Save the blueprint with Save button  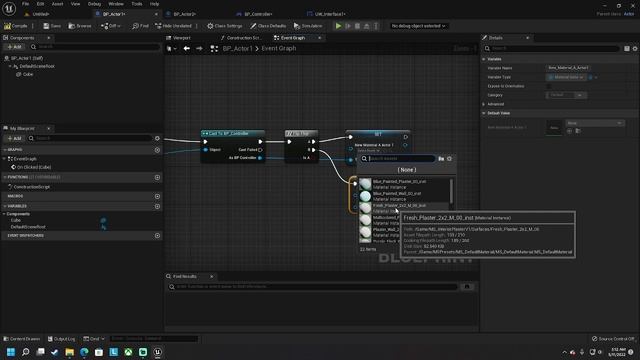[x=52, y=26]
